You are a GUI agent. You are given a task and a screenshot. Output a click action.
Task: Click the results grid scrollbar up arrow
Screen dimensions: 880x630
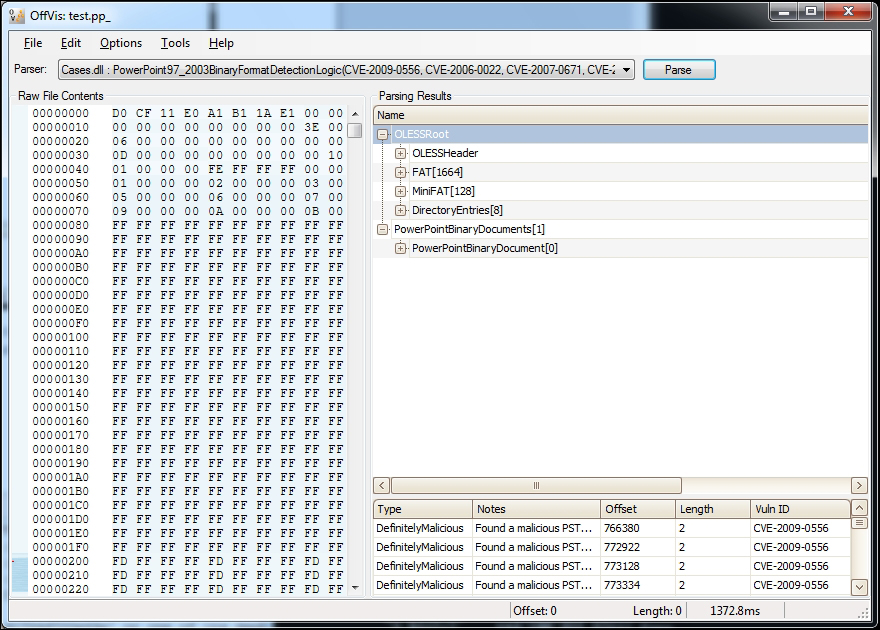tap(858, 507)
